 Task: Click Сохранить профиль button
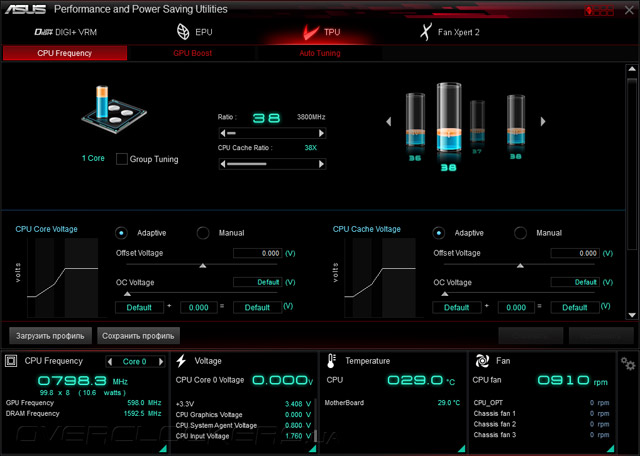click(x=138, y=336)
